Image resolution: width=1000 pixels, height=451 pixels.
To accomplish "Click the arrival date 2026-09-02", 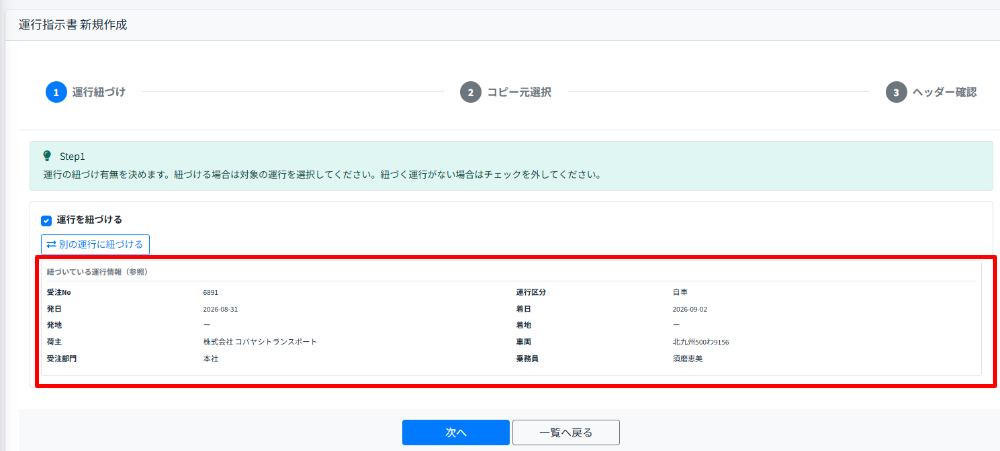I will (690, 309).
